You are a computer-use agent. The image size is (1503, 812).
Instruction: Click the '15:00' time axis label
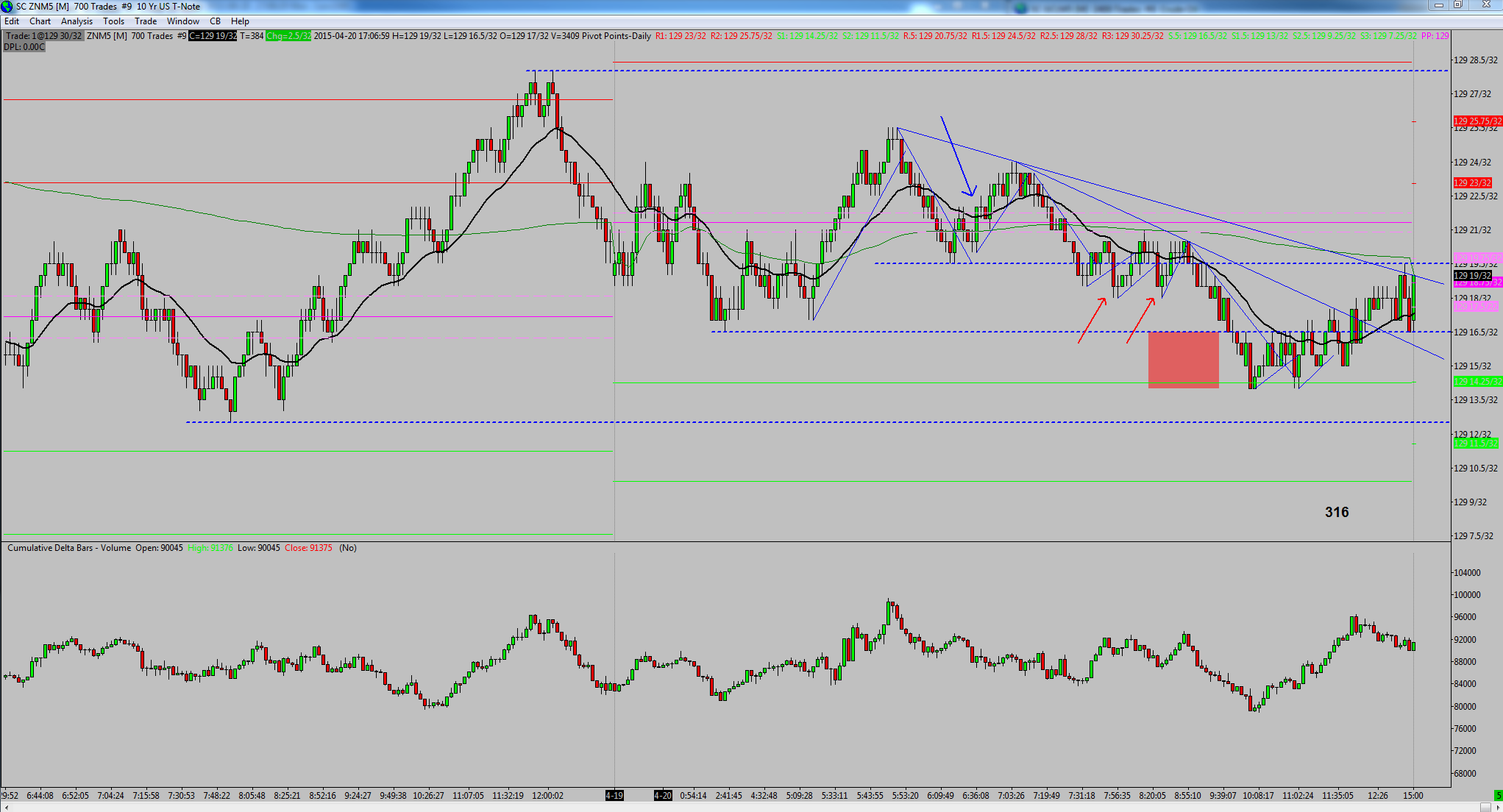coord(1413,796)
